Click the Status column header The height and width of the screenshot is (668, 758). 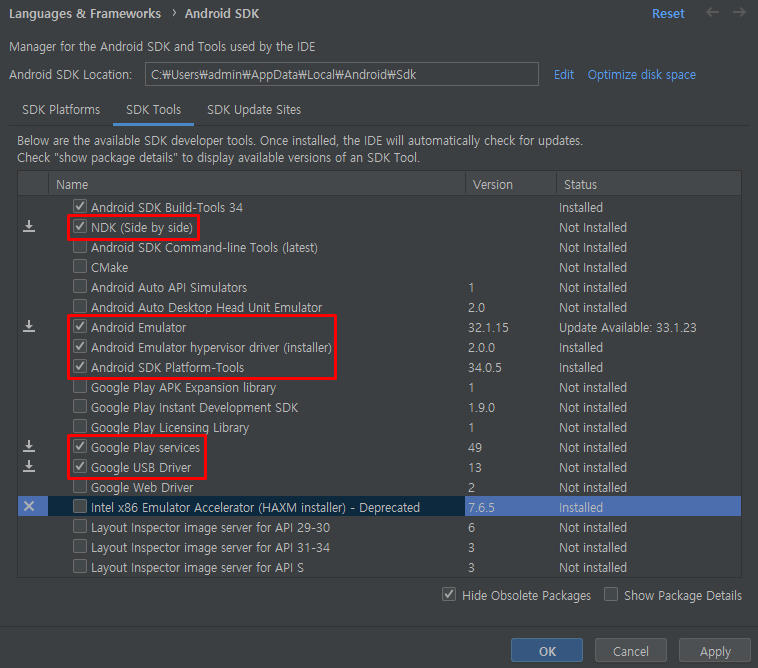649,184
